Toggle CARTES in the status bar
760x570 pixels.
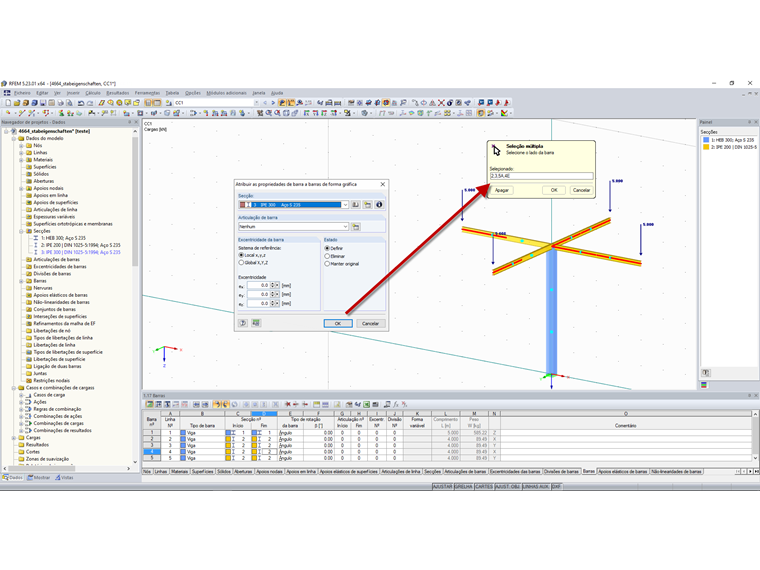484,486
